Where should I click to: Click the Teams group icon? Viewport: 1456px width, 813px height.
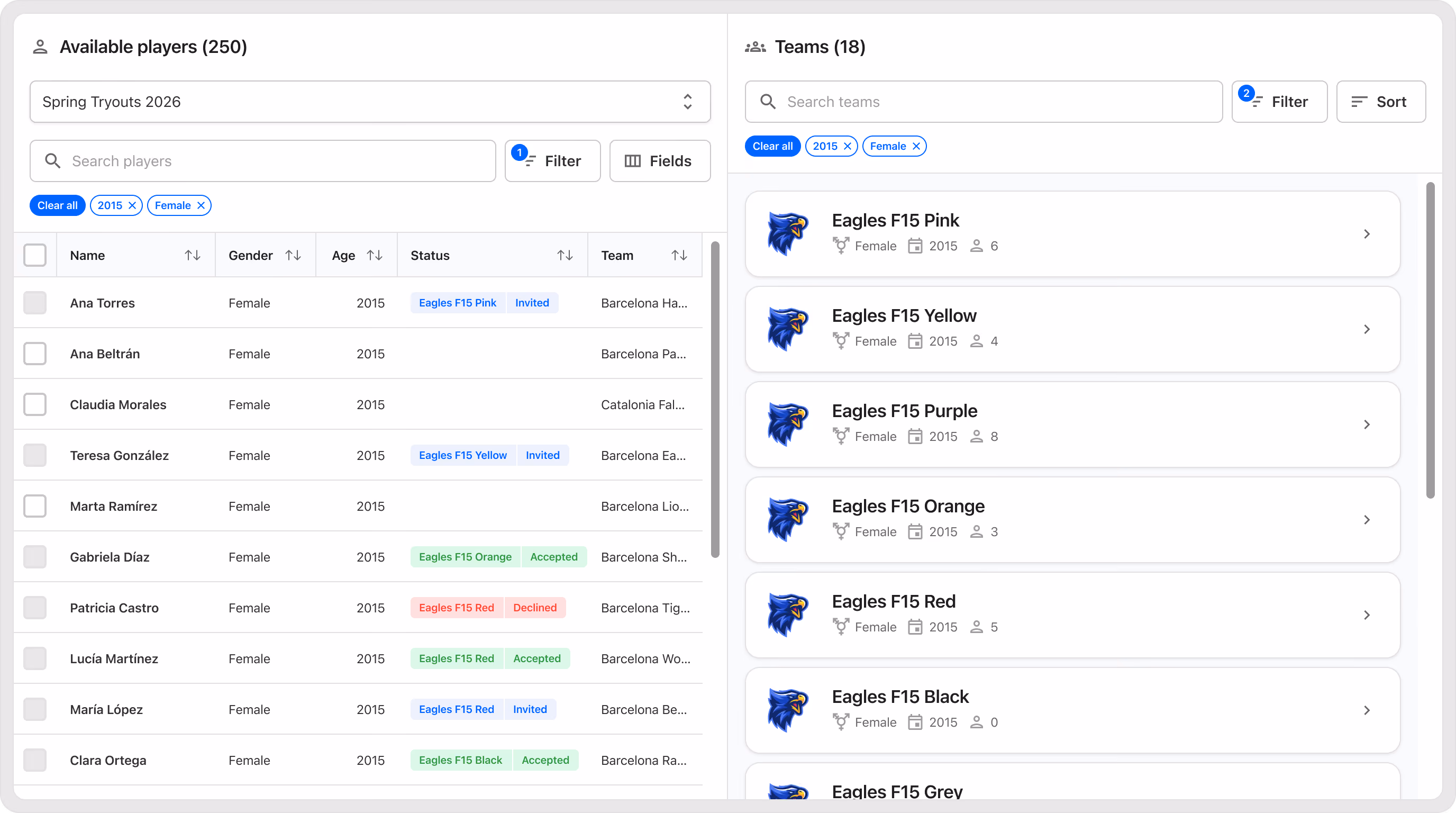[x=755, y=47]
